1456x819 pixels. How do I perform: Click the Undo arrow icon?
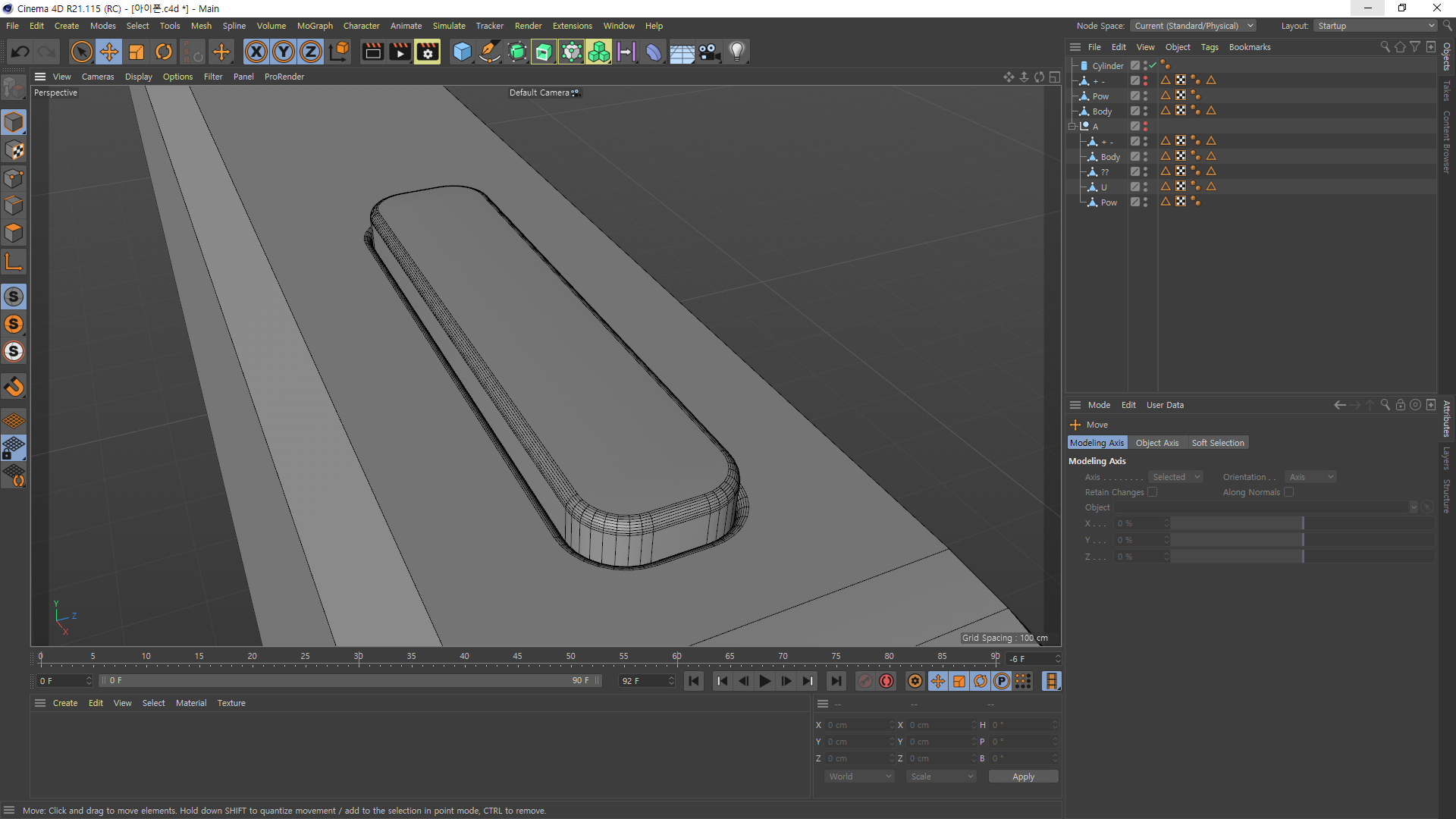(x=20, y=52)
